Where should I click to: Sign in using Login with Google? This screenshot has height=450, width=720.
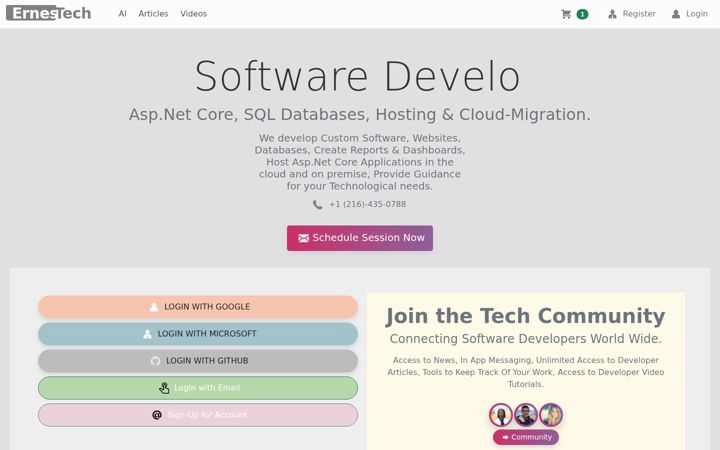(198, 307)
